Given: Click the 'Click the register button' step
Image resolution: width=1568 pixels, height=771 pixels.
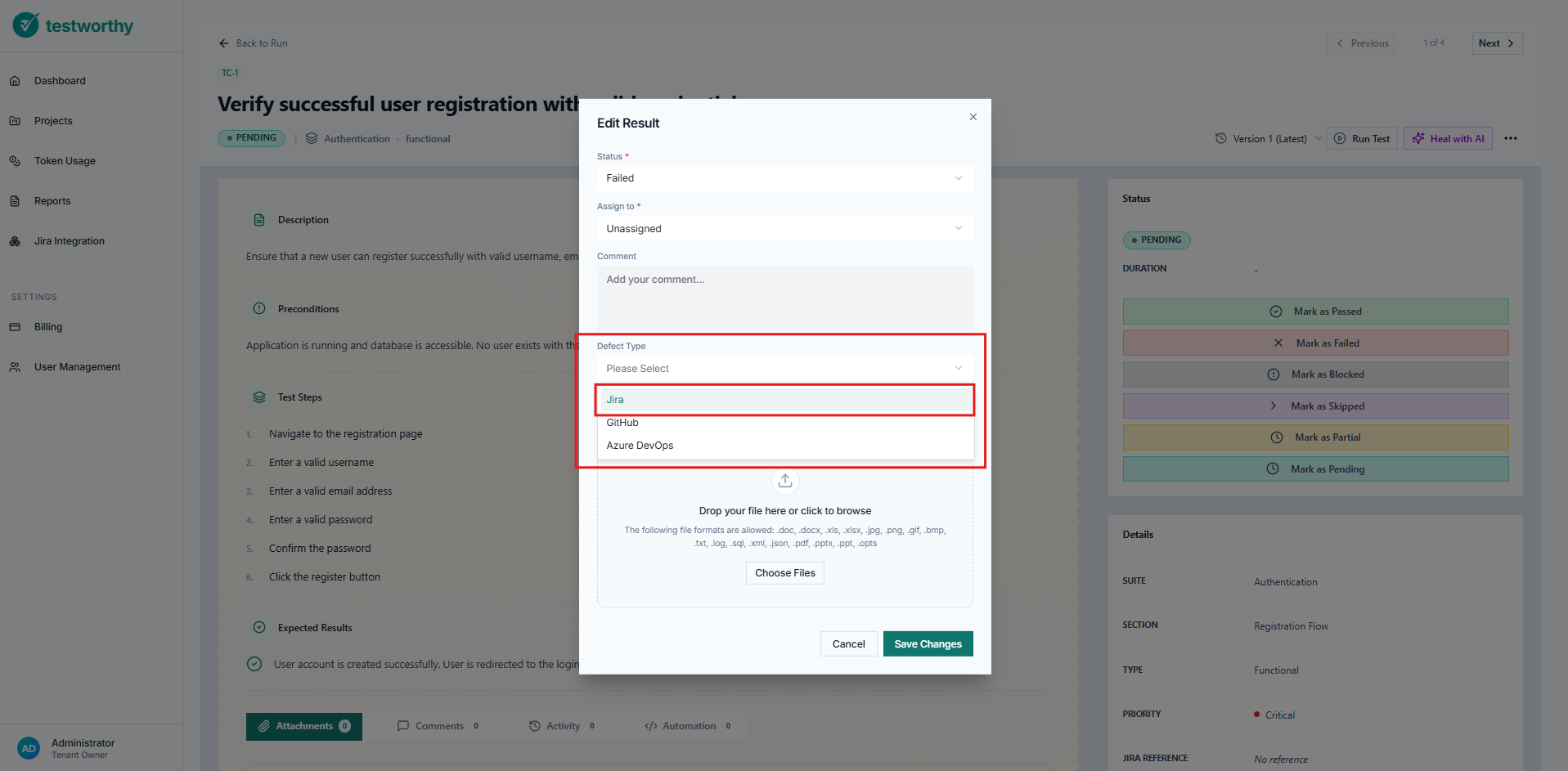Looking at the screenshot, I should [x=325, y=577].
